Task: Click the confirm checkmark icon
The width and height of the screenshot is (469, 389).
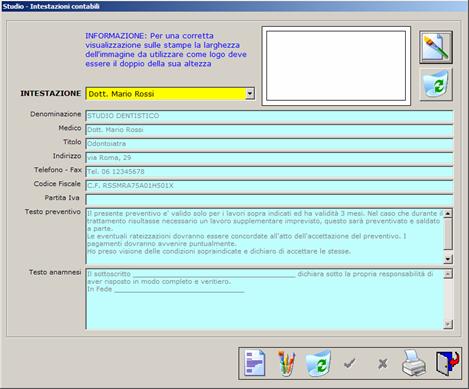Action: point(350,363)
